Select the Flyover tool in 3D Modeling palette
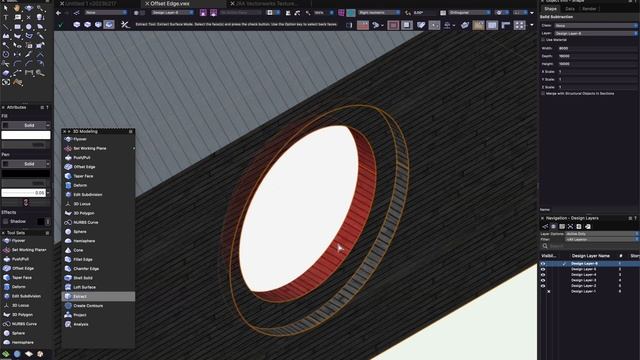Screen dimensions: 640x360 coord(98,139)
